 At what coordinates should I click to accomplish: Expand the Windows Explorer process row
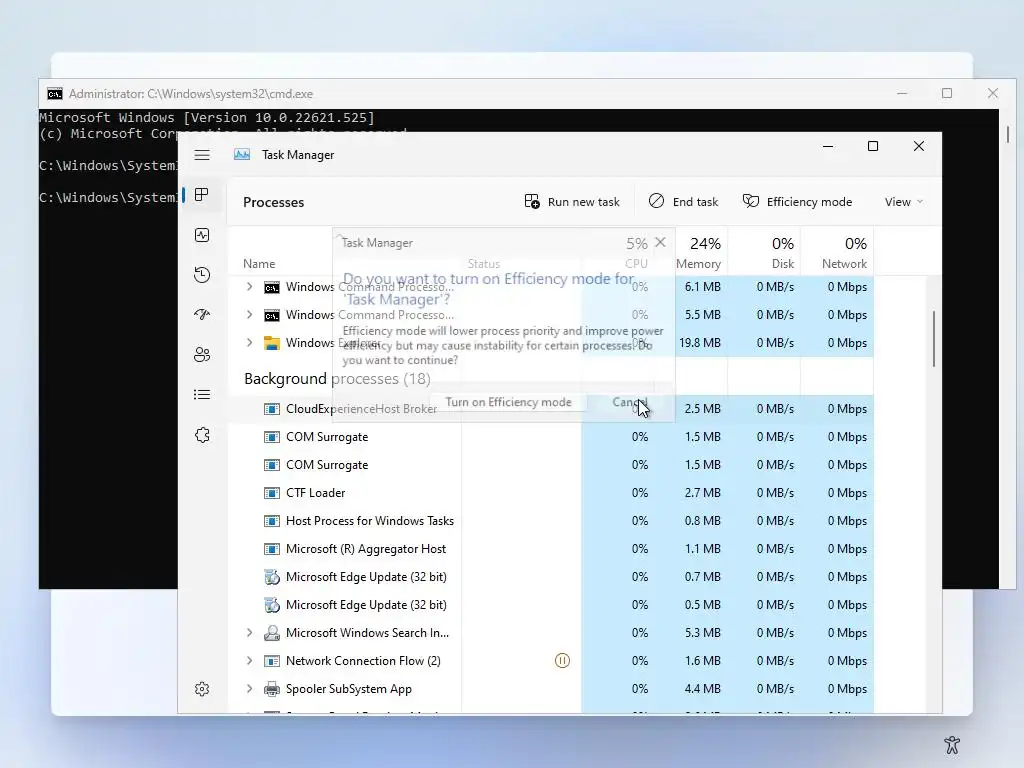click(x=249, y=343)
